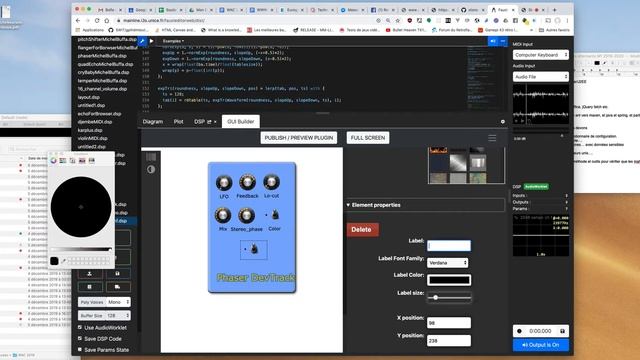The width and height of the screenshot is (640, 360).
Task: Switch to the Diagram tab
Action: [x=153, y=122]
